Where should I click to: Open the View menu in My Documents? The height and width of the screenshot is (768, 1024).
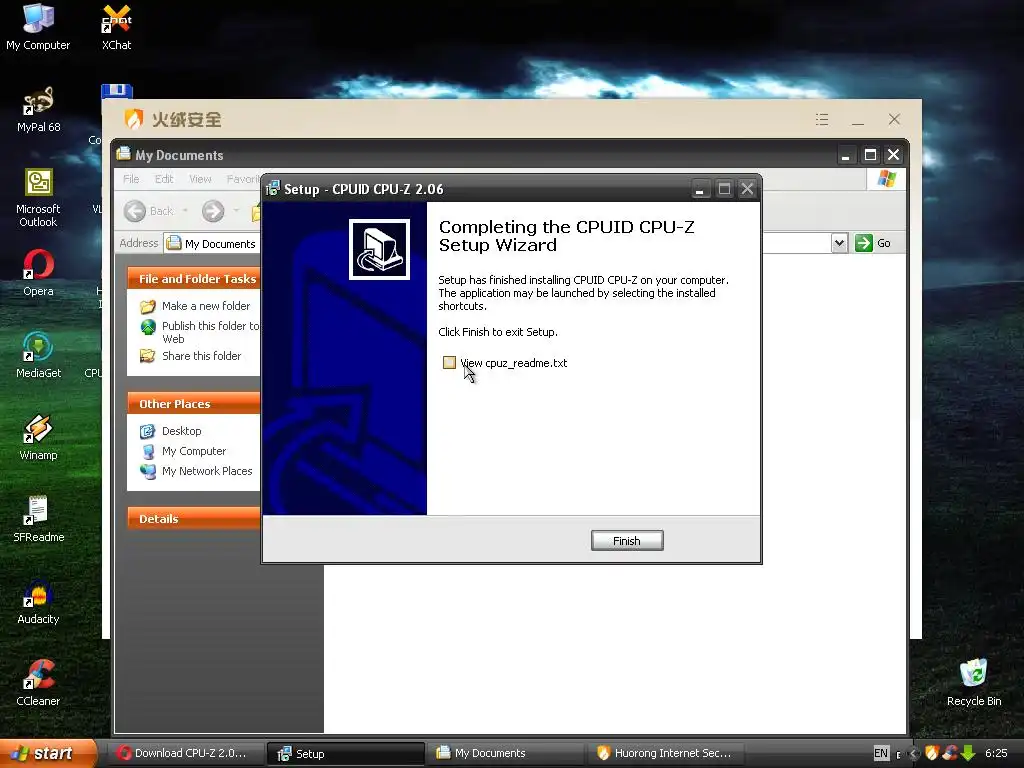coord(200,179)
